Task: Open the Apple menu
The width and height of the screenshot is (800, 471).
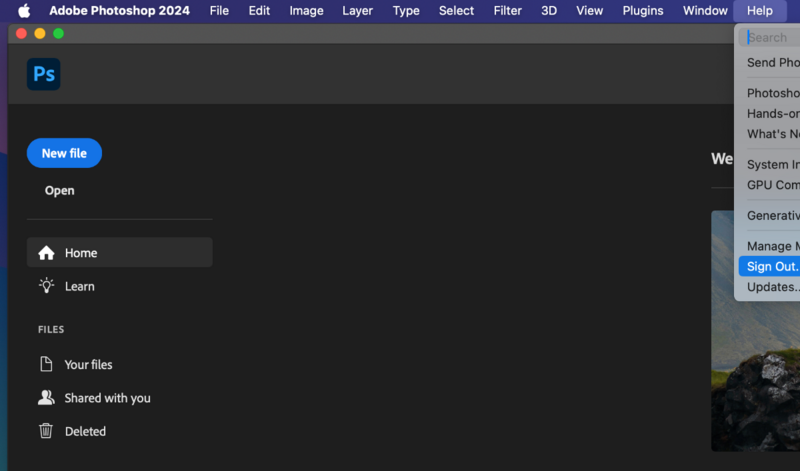Action: (24, 11)
